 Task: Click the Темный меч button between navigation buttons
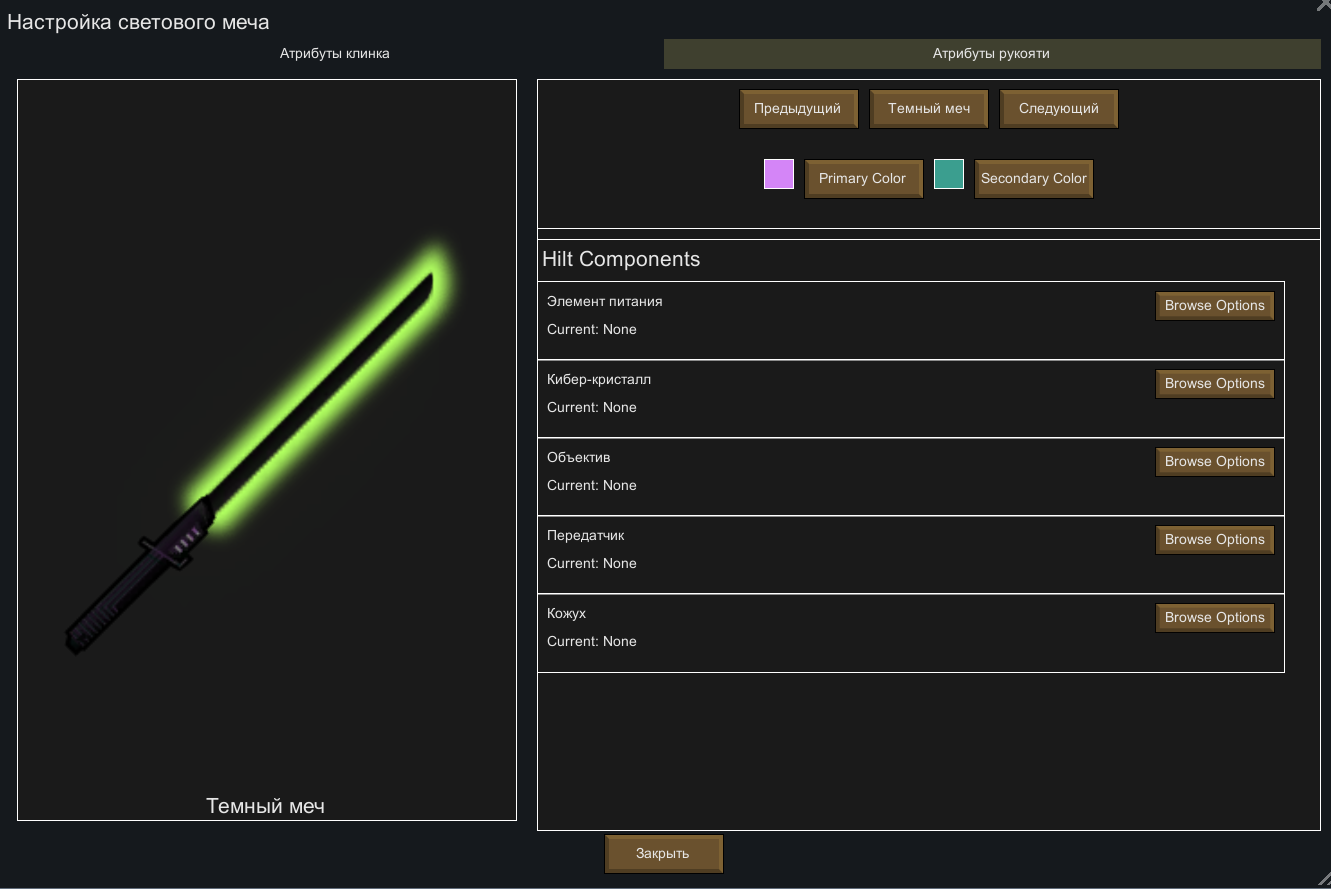click(x=928, y=109)
